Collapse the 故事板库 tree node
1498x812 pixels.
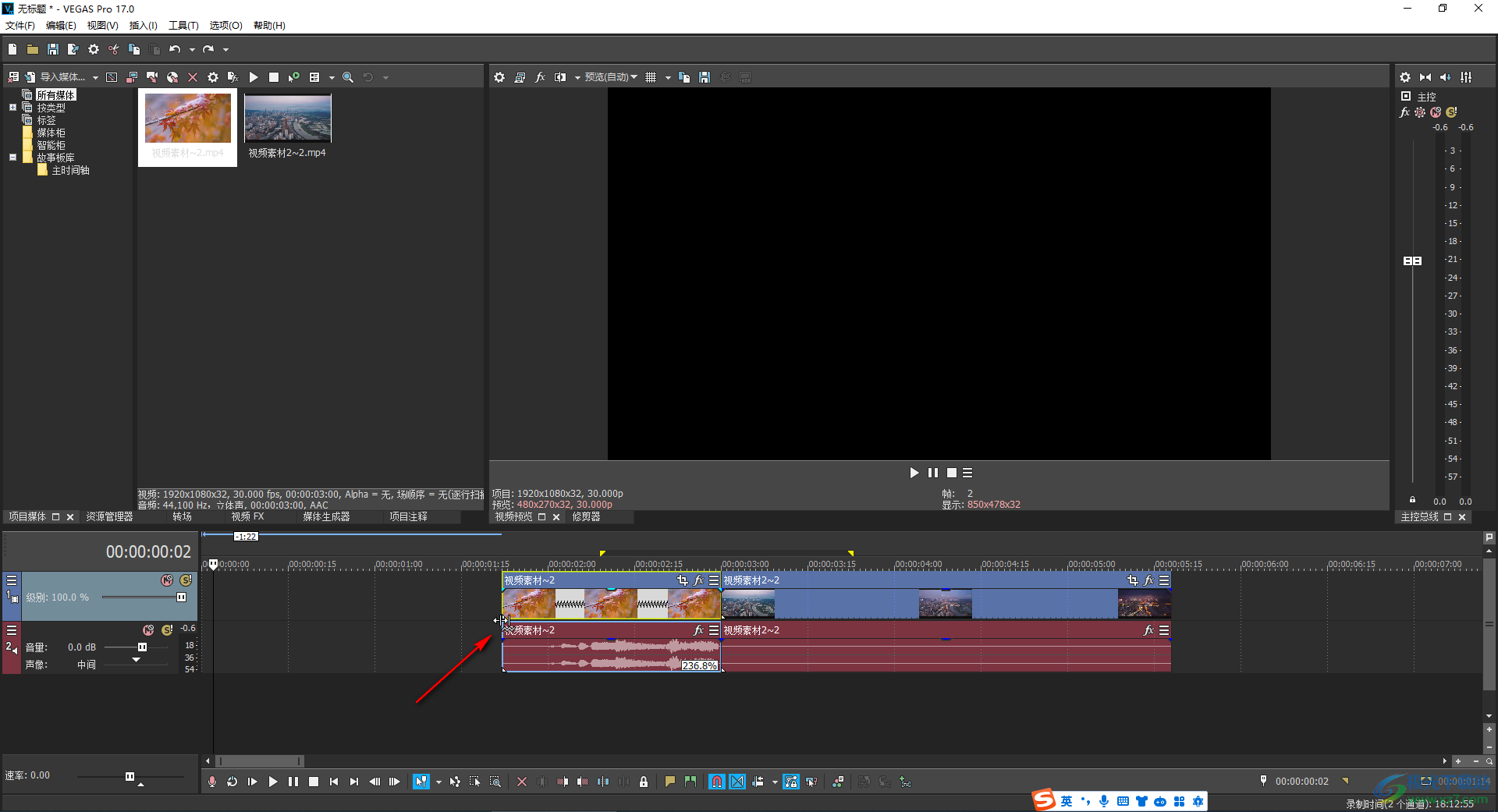click(12, 158)
